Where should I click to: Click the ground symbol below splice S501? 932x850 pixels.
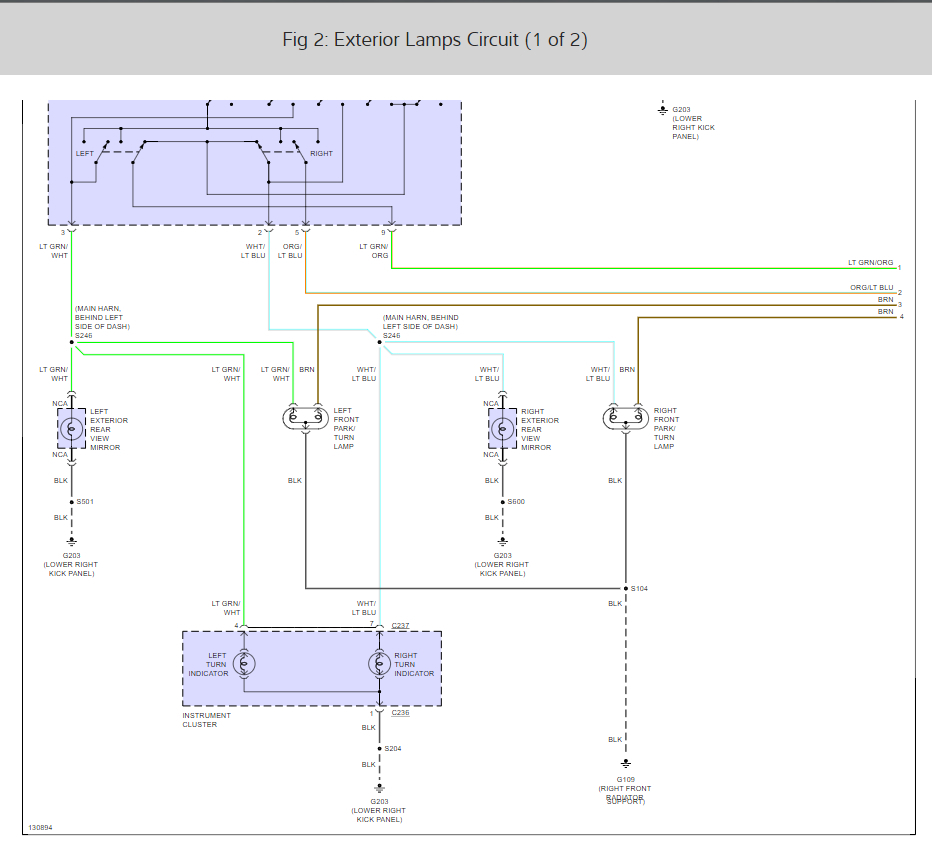[72, 540]
